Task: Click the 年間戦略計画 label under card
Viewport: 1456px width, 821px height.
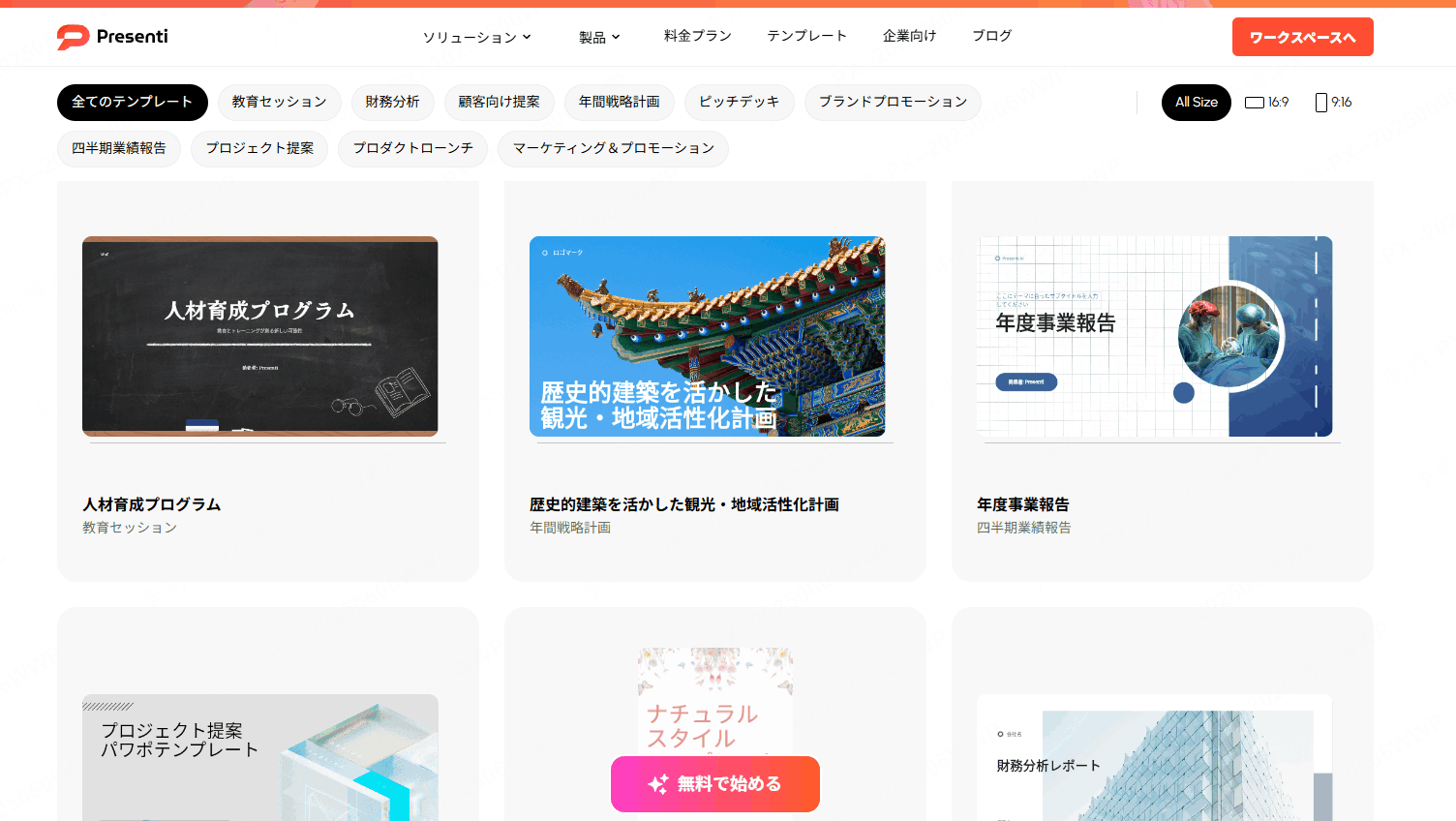Action: pyautogui.click(x=570, y=528)
